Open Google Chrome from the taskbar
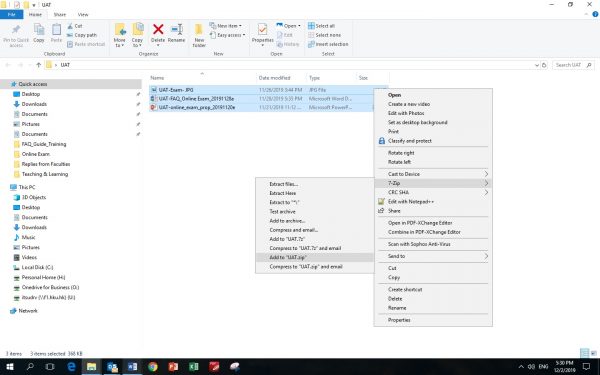The image size is (600, 375). 153,367
